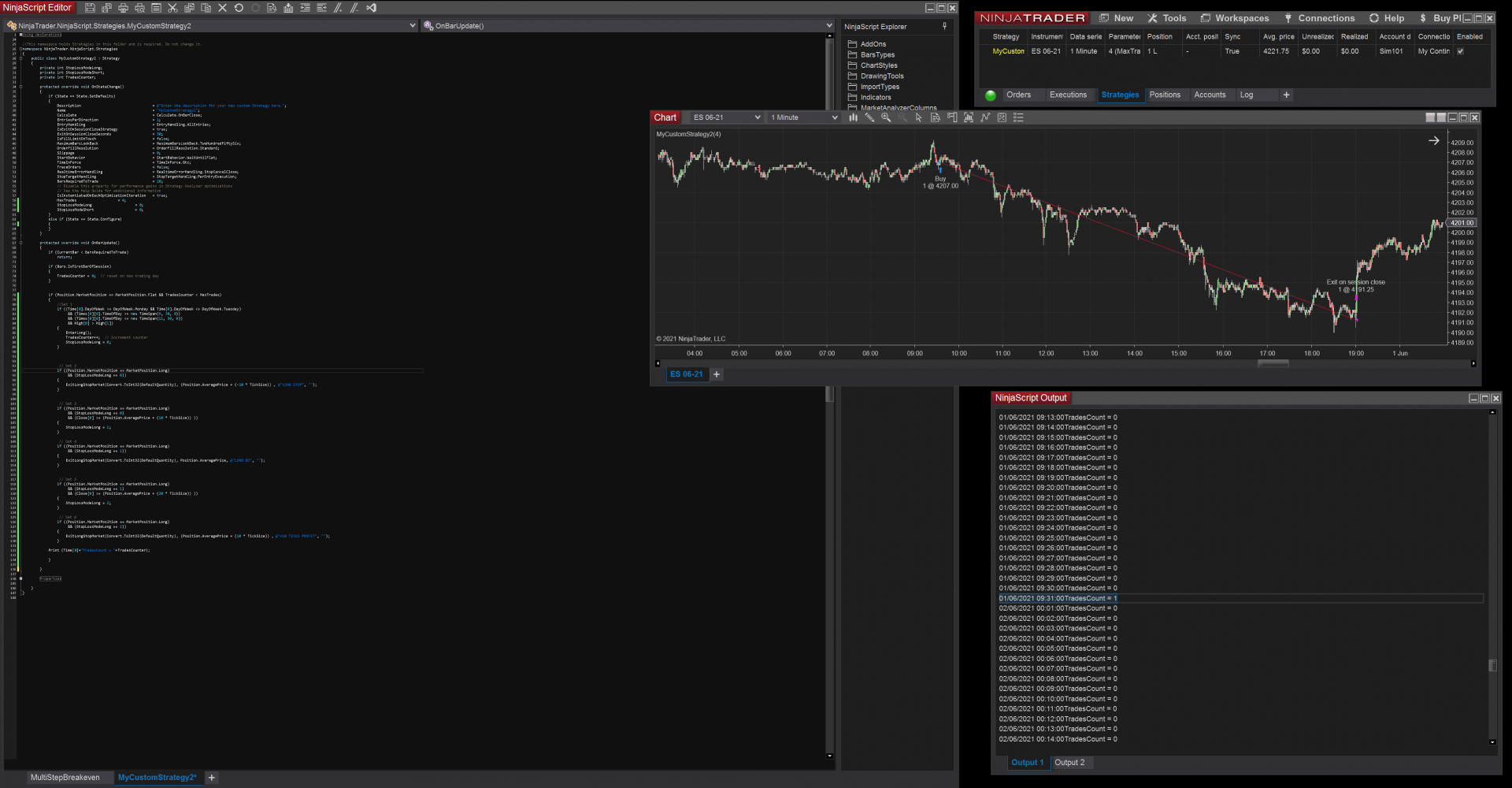
Task: Open the Workspaces menu in NinjaTrader
Action: [x=1235, y=18]
